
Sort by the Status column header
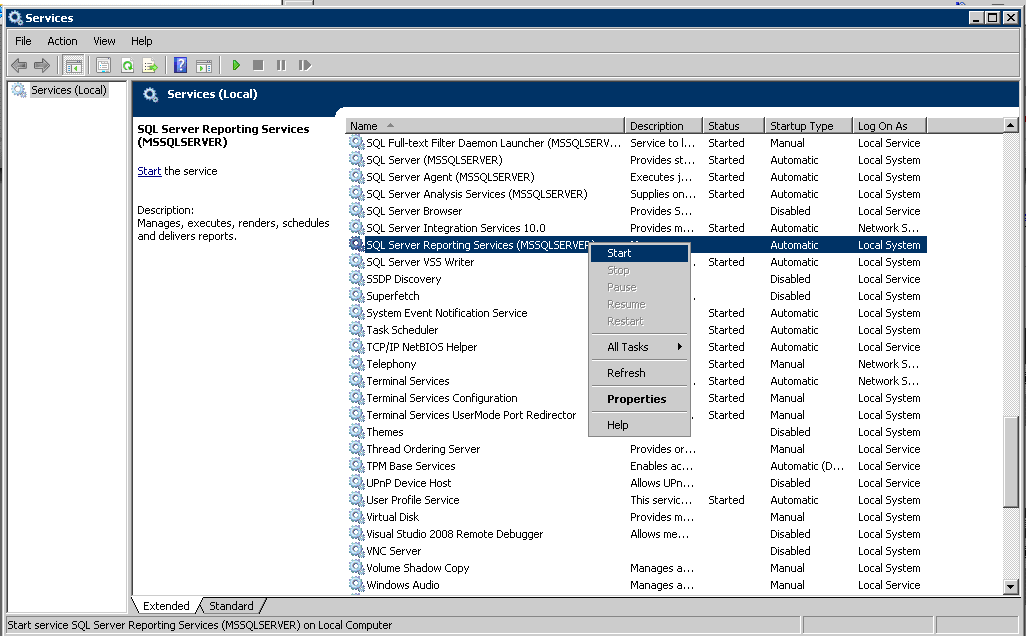pyautogui.click(x=734, y=126)
